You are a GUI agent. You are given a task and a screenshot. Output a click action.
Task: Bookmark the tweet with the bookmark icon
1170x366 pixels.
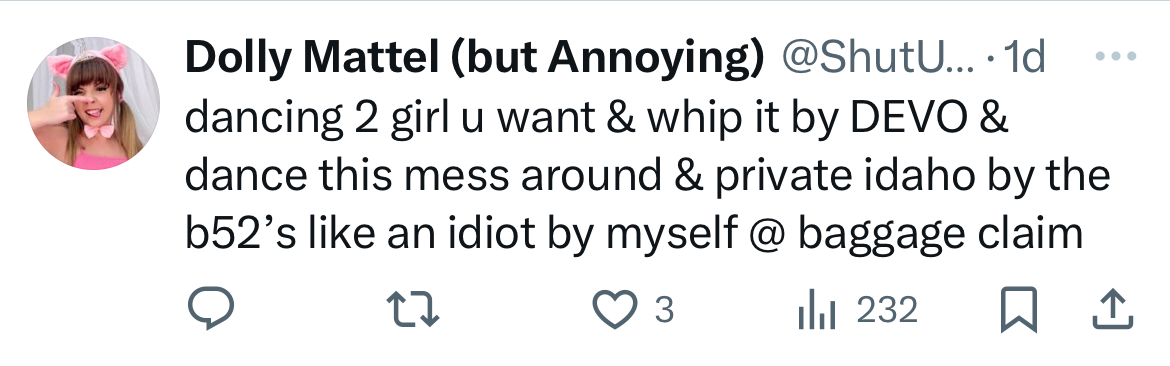pos(1019,309)
